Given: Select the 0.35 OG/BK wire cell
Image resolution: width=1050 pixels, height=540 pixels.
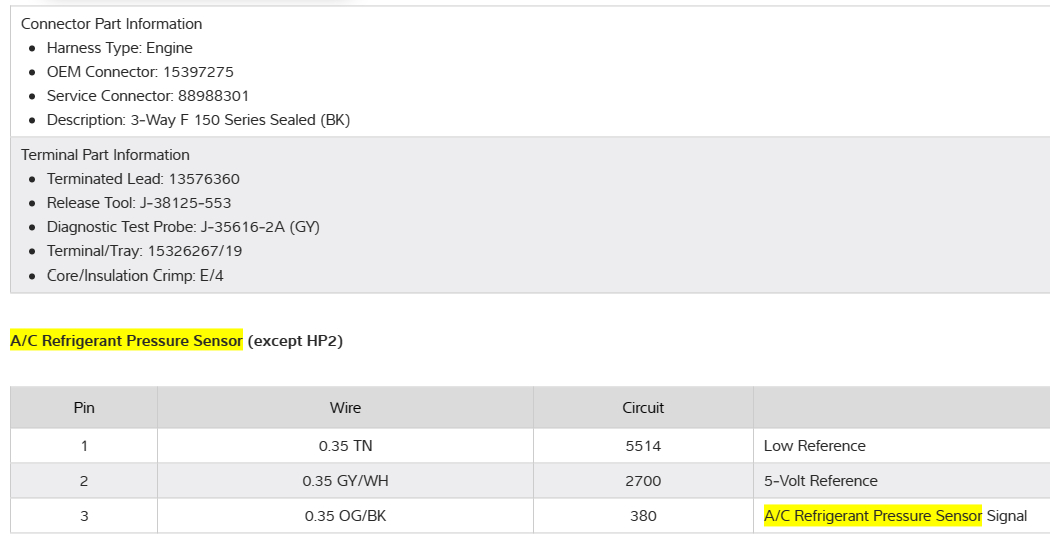Looking at the screenshot, I should point(345,516).
